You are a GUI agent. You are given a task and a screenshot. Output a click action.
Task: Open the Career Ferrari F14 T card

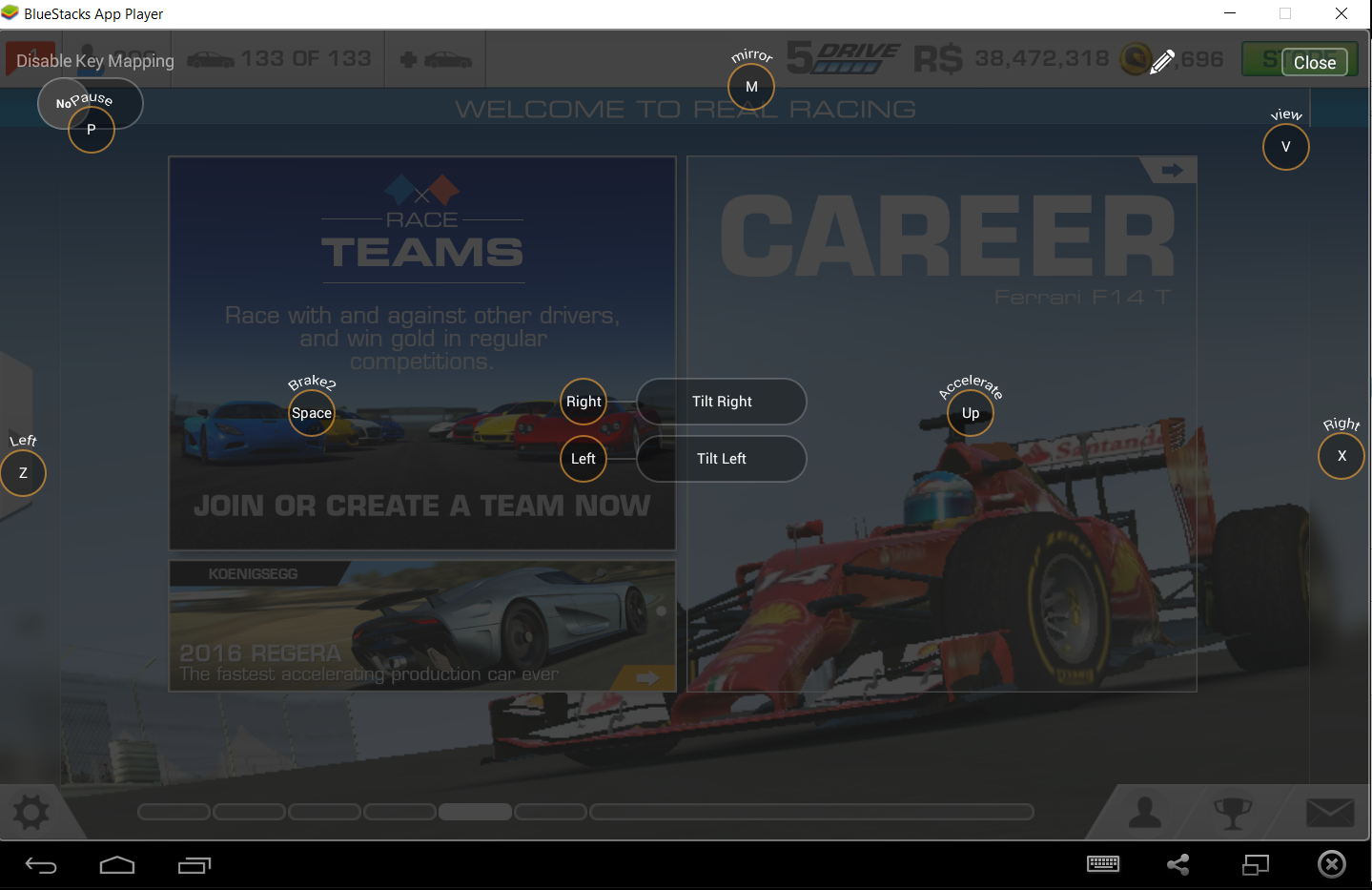pyautogui.click(x=942, y=424)
